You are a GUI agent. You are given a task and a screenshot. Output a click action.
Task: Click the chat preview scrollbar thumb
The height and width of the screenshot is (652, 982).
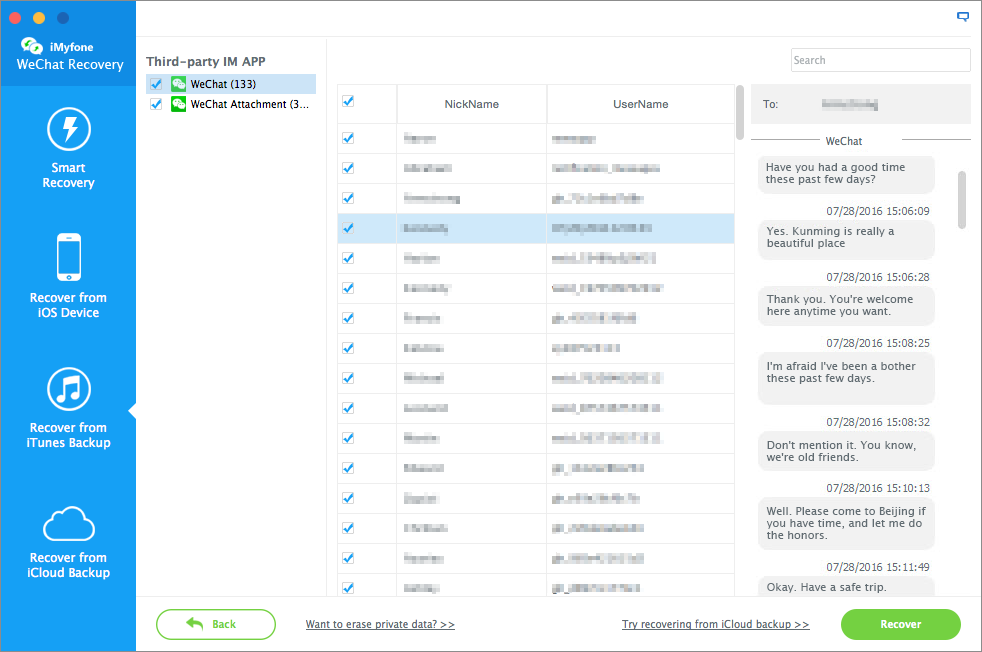point(962,200)
